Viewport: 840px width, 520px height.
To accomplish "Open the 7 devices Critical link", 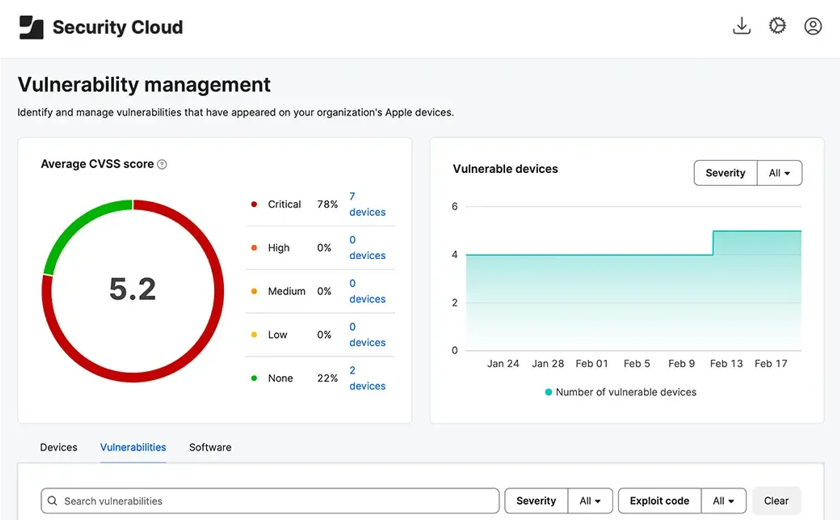I will (x=366, y=204).
